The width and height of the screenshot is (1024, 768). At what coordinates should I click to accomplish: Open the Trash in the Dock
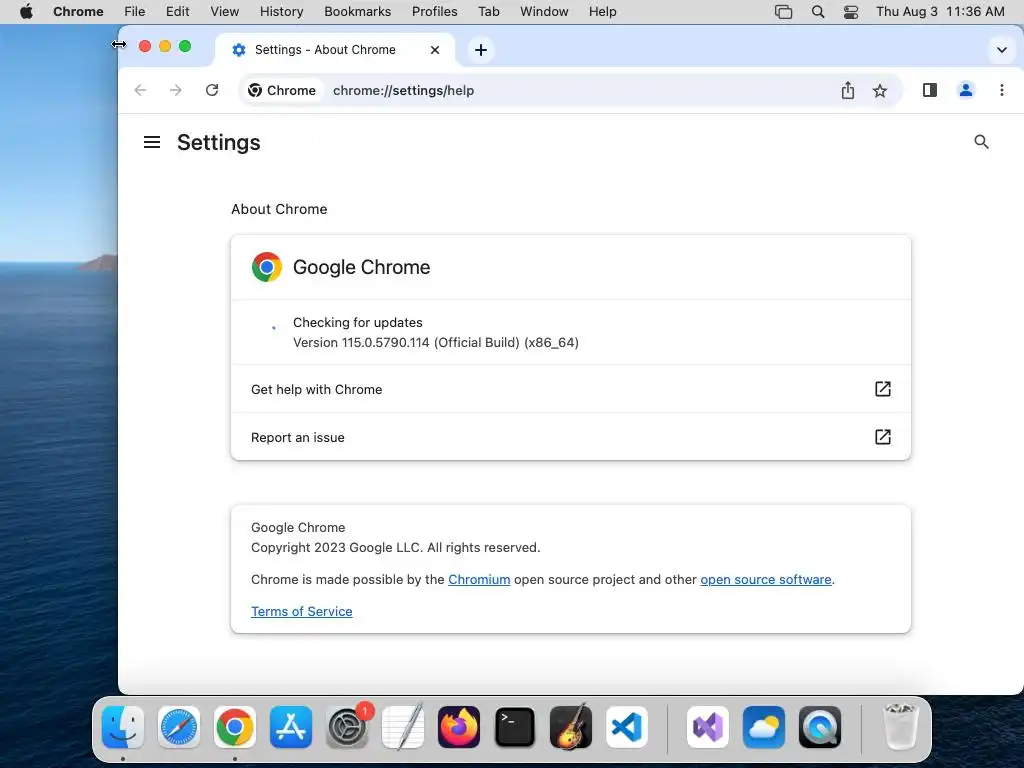[x=901, y=727]
